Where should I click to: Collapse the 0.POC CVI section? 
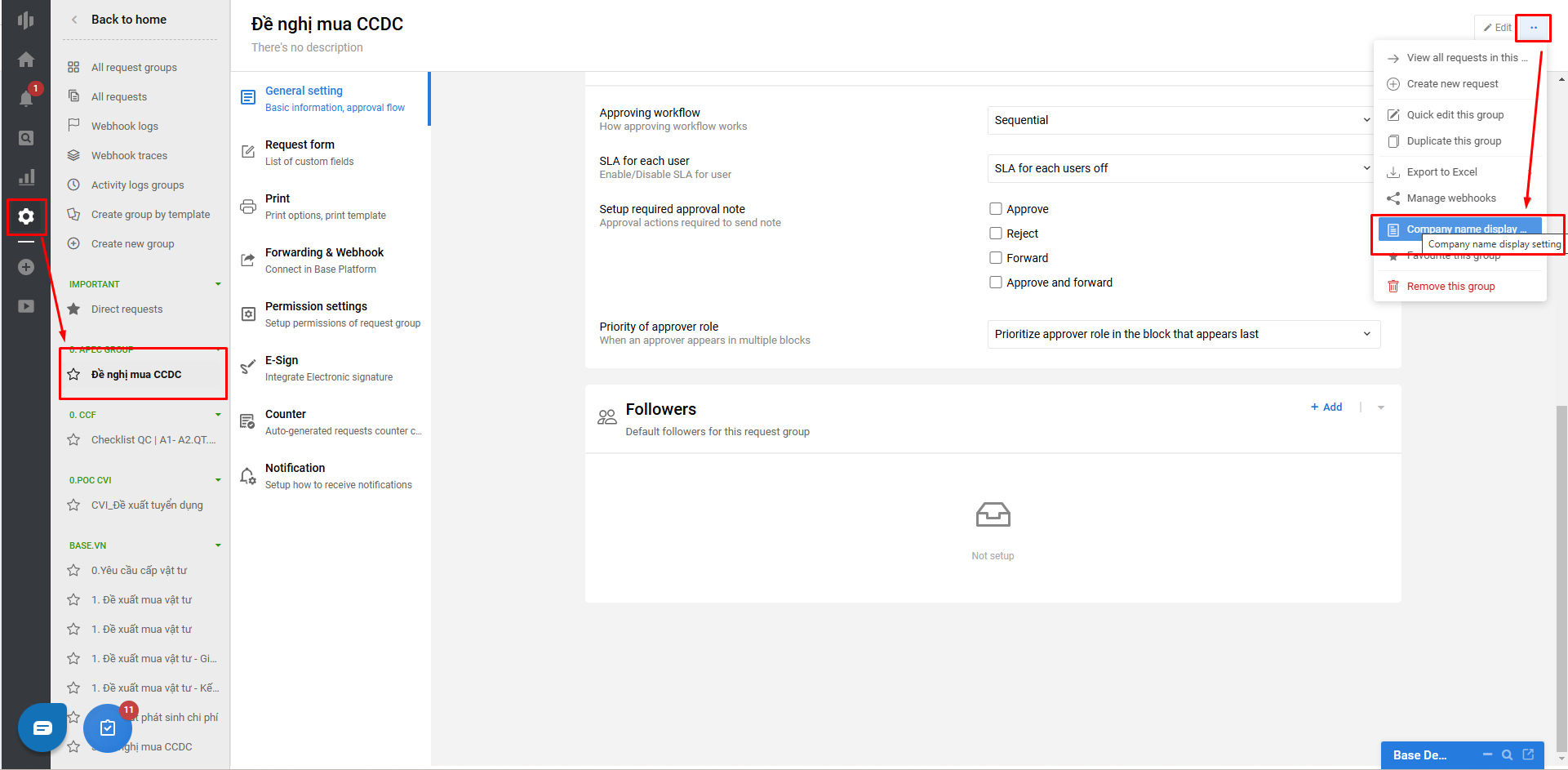tap(218, 480)
